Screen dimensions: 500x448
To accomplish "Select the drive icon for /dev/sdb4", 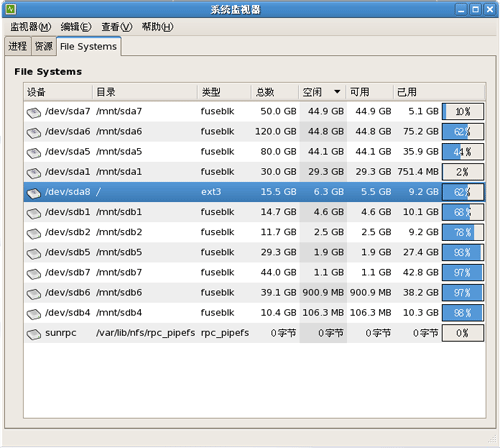I will coord(34,314).
